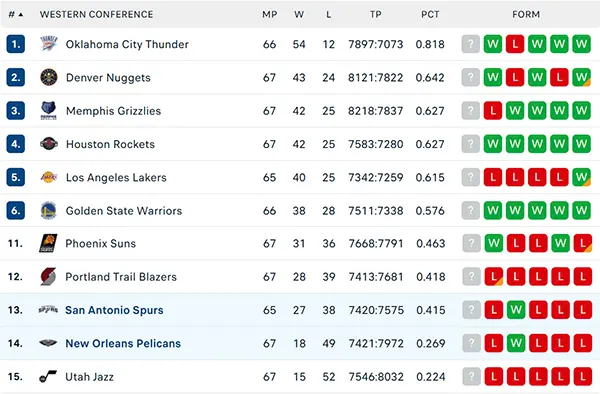Click the Houston Rockets logo icon
This screenshot has height=394, width=600.
point(49,144)
